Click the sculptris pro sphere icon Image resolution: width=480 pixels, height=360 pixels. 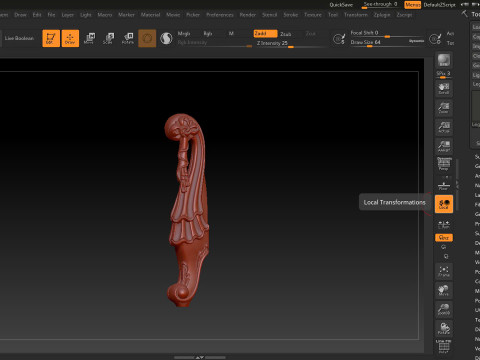(166, 39)
